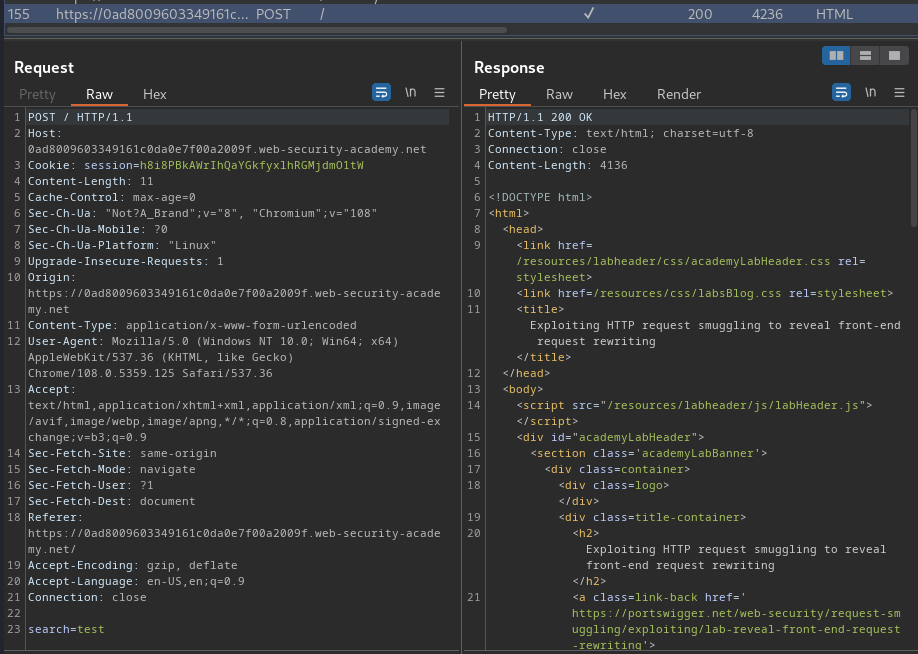This screenshot has width=918, height=654.
Task: Select Response Hex tab
Action: pos(615,94)
